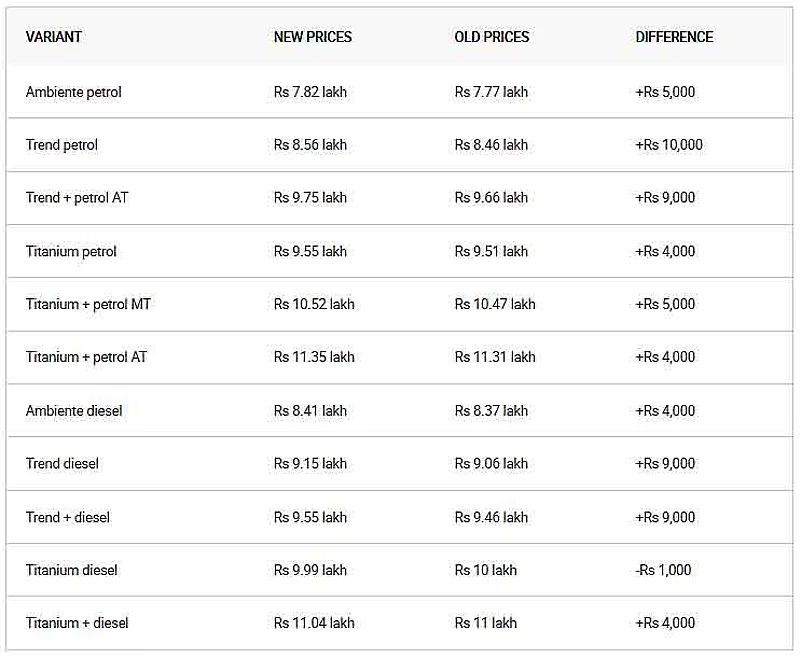
Task: Select the OLD PRICES column header
Action: coord(492,37)
